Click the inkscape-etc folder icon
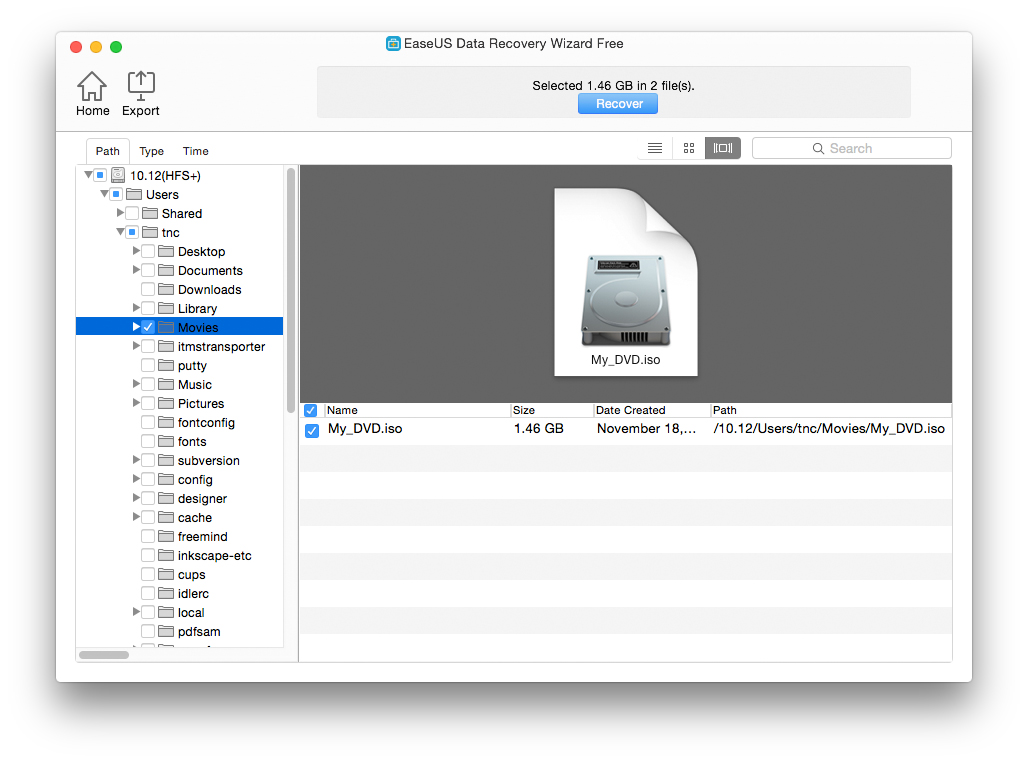This screenshot has height=762, width=1028. pos(166,555)
